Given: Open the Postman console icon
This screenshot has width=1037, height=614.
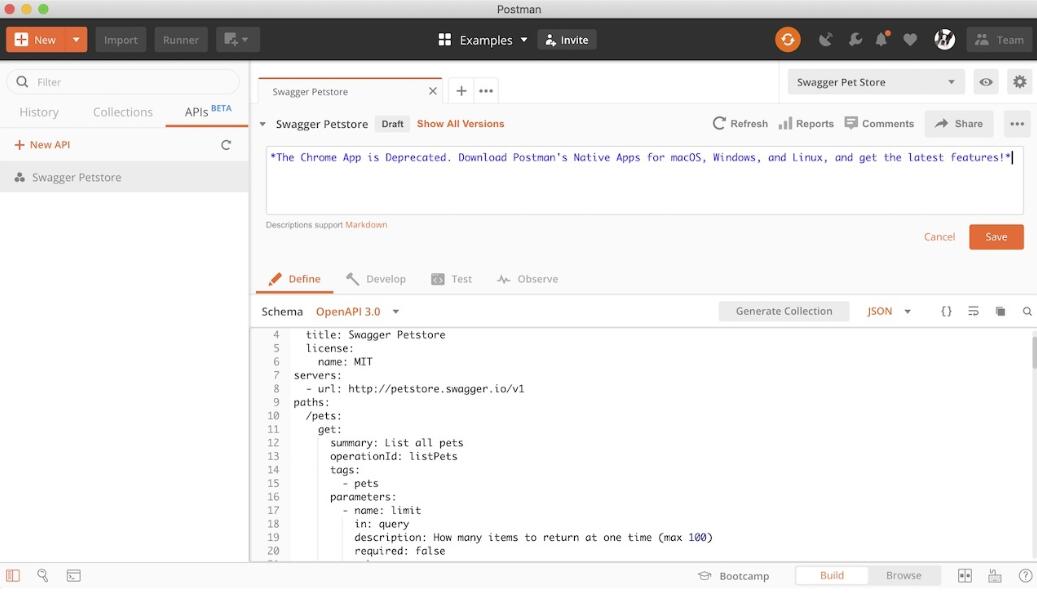Looking at the screenshot, I should [x=73, y=576].
